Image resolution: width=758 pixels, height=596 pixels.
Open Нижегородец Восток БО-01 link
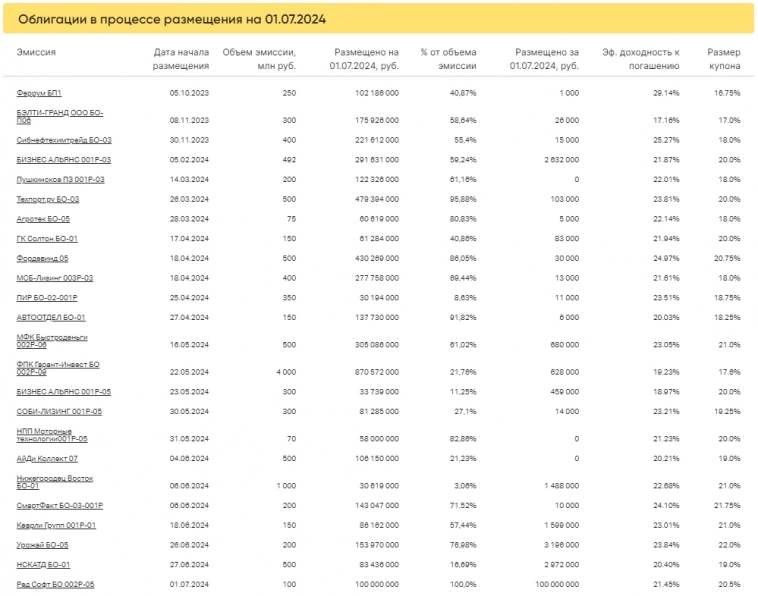(55, 482)
